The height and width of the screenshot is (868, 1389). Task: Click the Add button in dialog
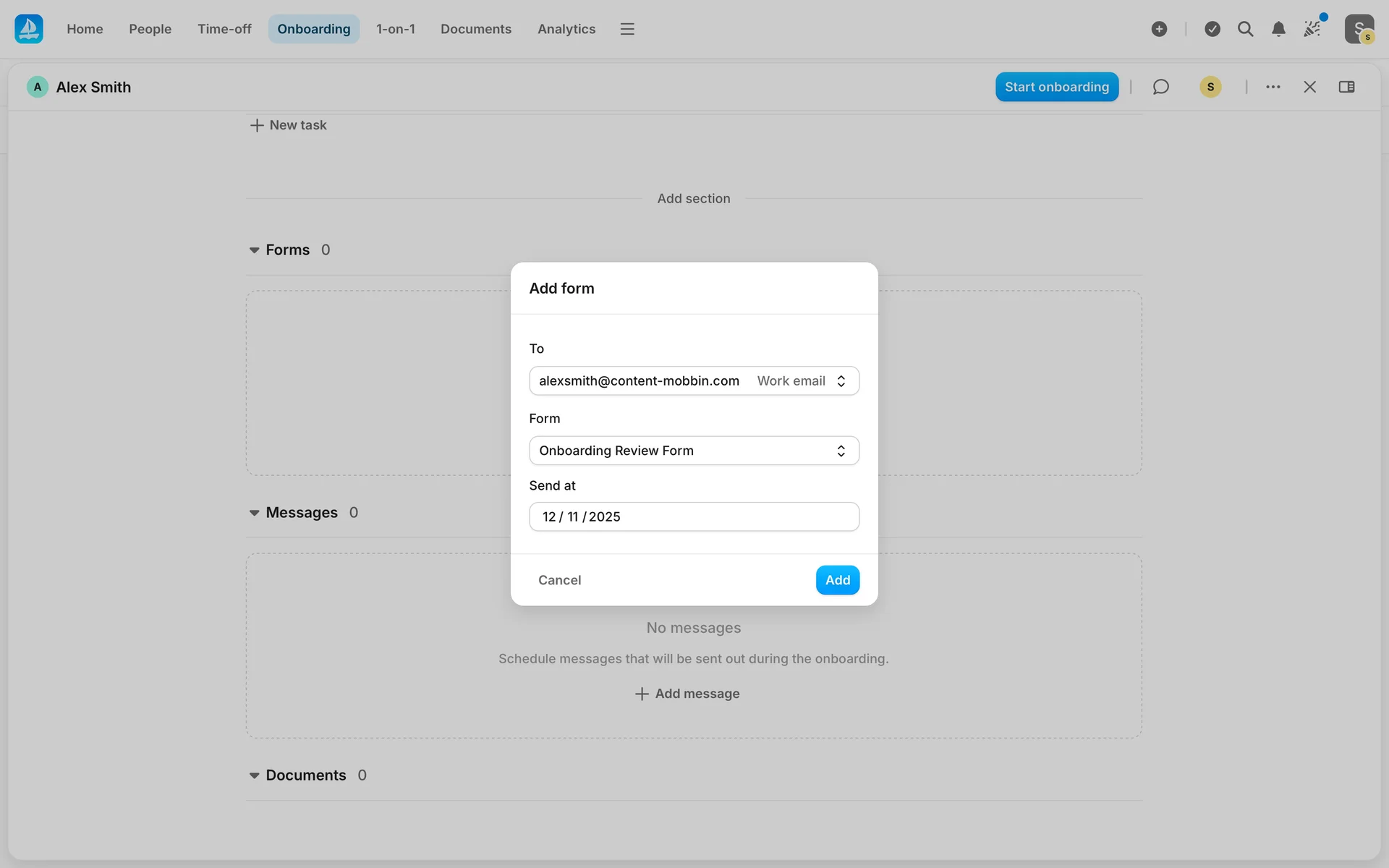(x=837, y=580)
